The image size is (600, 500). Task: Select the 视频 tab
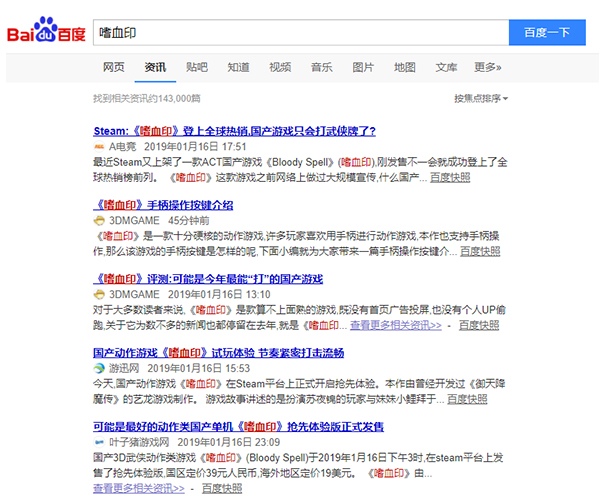pyautogui.click(x=280, y=67)
